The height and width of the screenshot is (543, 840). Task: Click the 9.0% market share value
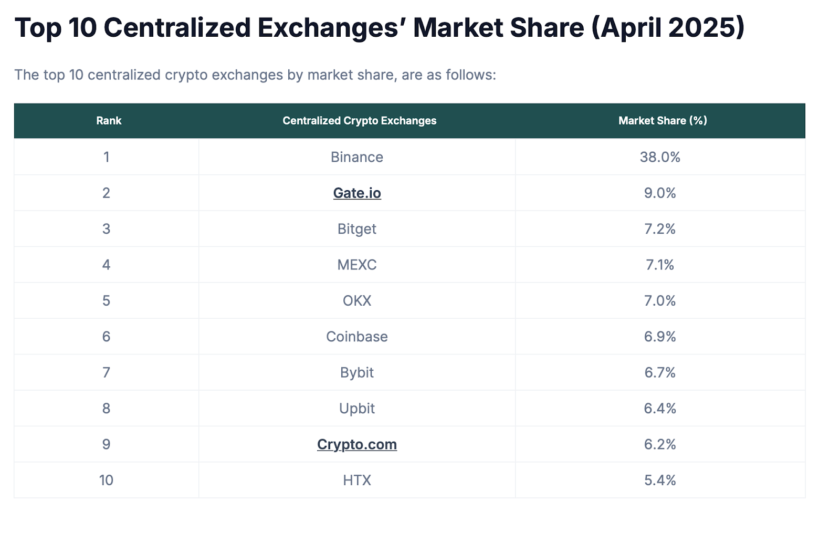660,193
